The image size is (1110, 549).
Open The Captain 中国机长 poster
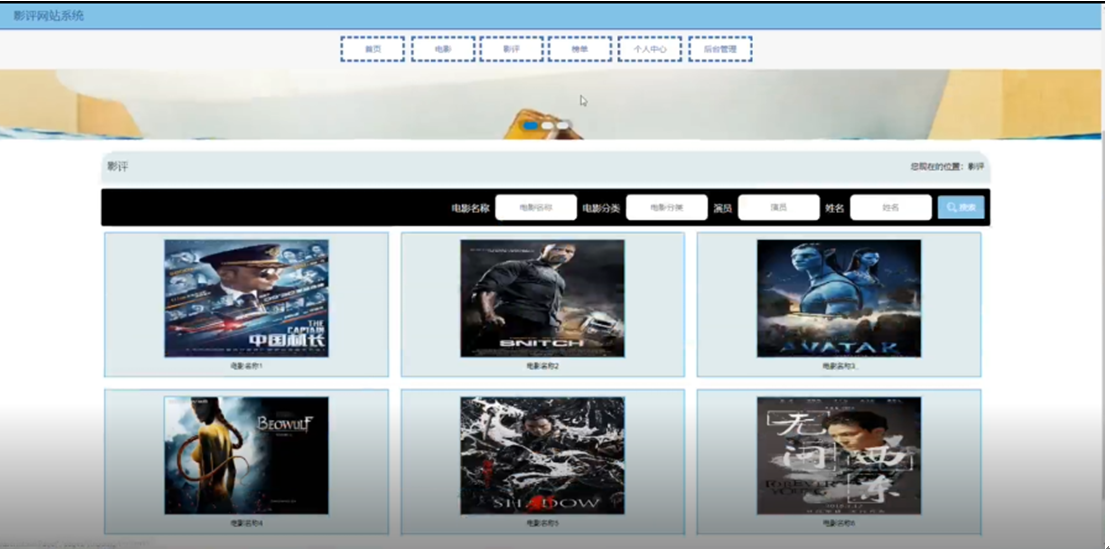246,298
